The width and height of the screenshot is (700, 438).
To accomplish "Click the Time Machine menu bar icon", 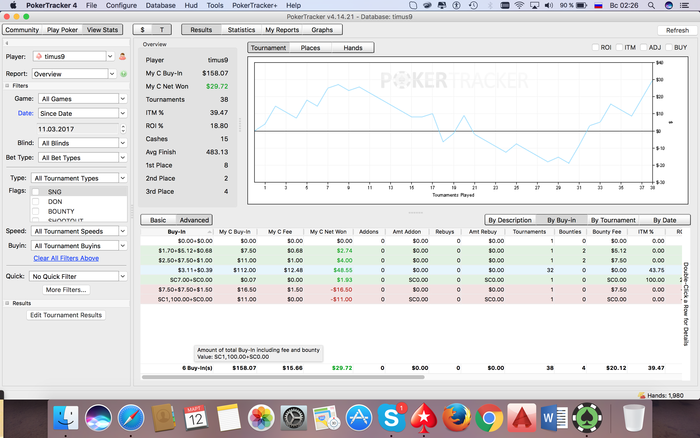I will [473, 5].
